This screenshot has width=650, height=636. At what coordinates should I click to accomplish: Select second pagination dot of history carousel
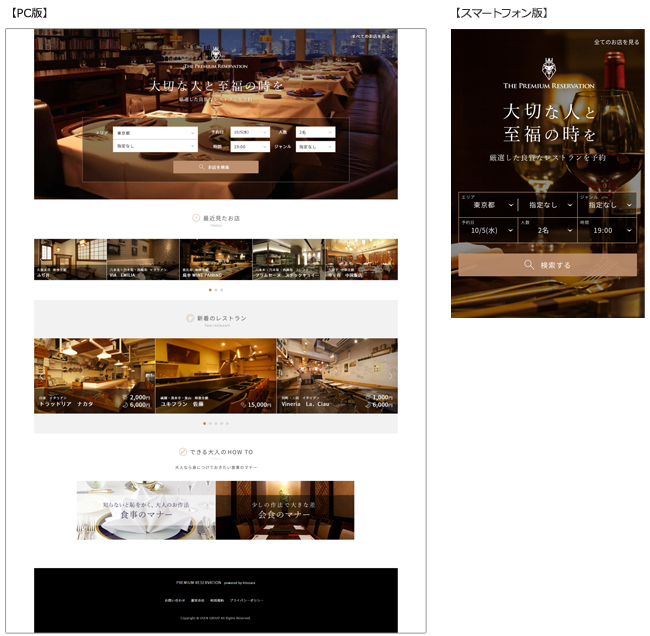[216, 290]
